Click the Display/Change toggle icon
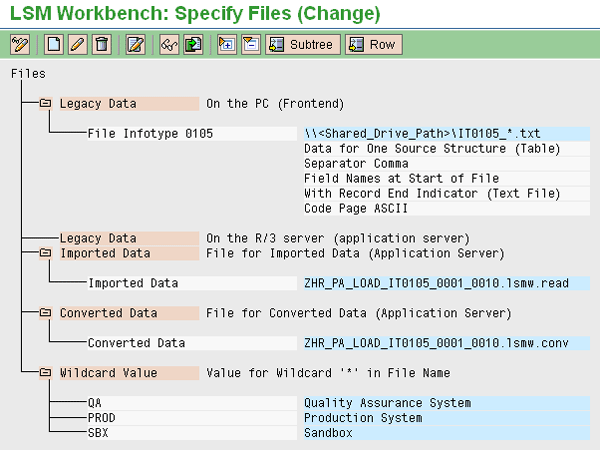This screenshot has height=450, width=600. 20,44
